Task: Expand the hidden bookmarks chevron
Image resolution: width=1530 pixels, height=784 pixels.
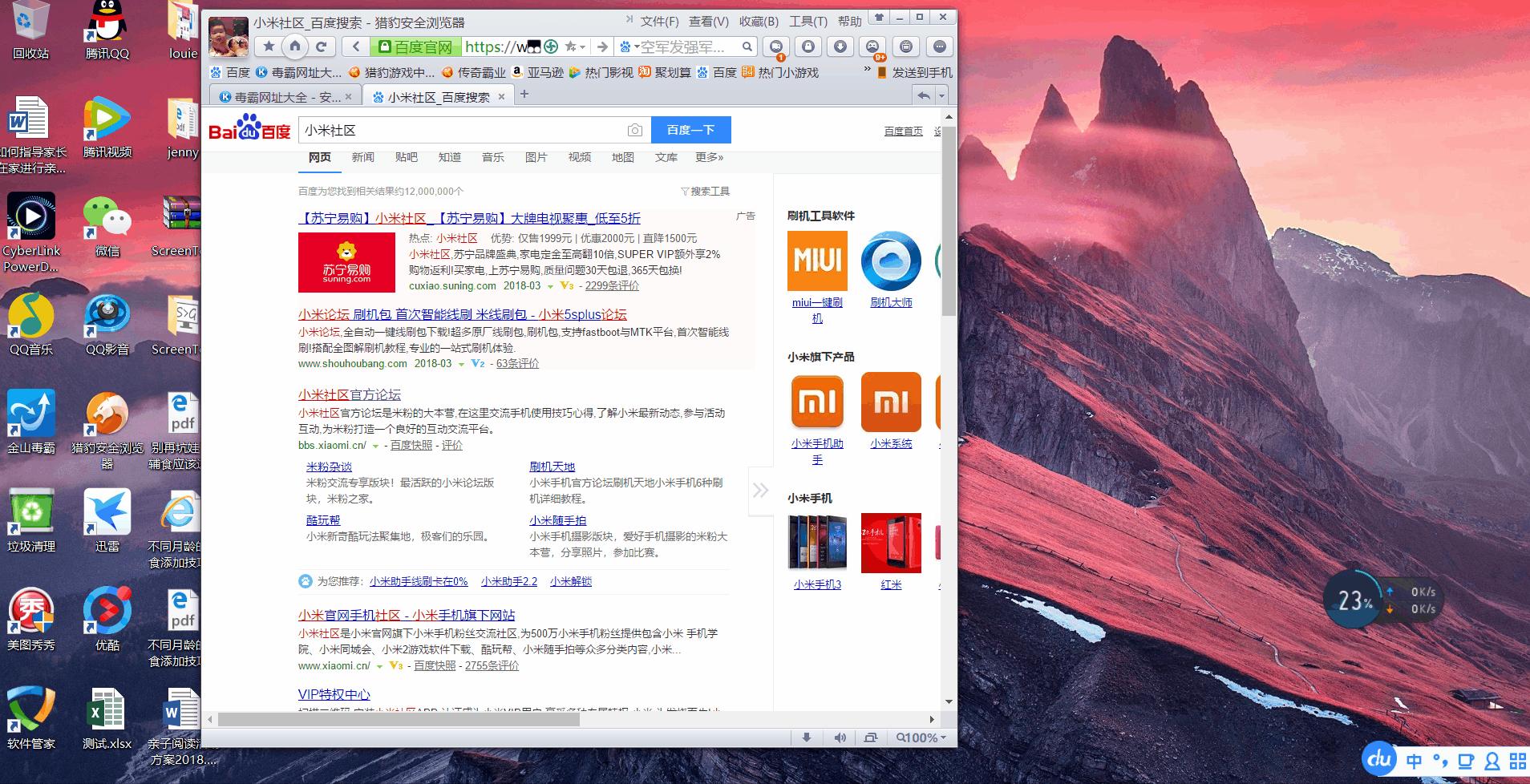Action: (866, 71)
